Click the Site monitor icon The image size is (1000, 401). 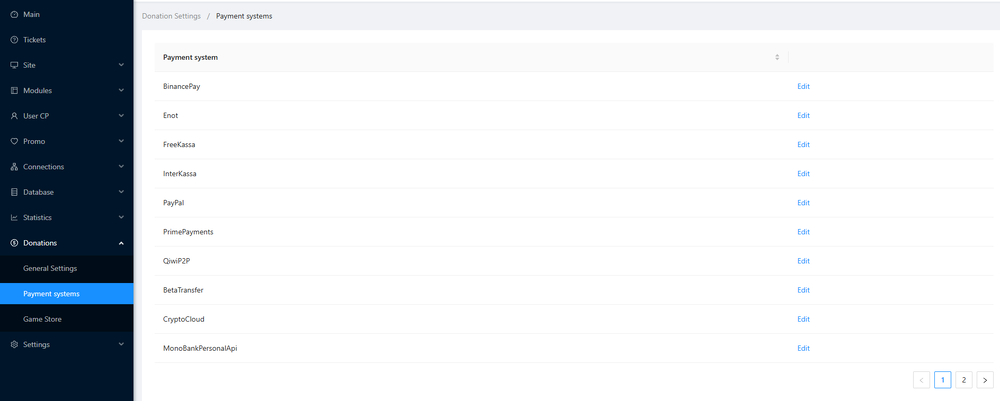pos(14,65)
